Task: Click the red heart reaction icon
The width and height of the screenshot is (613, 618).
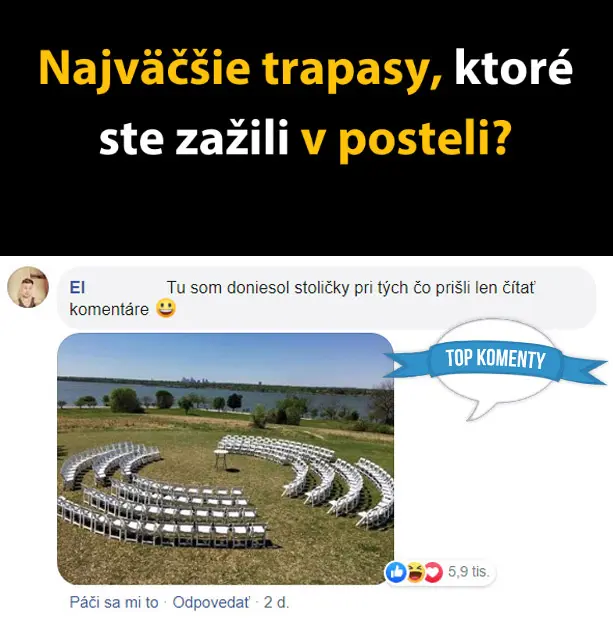Action: click(433, 571)
